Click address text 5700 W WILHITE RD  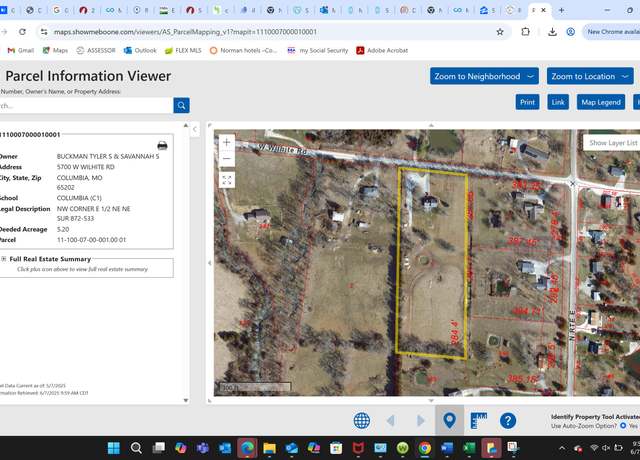(86, 167)
